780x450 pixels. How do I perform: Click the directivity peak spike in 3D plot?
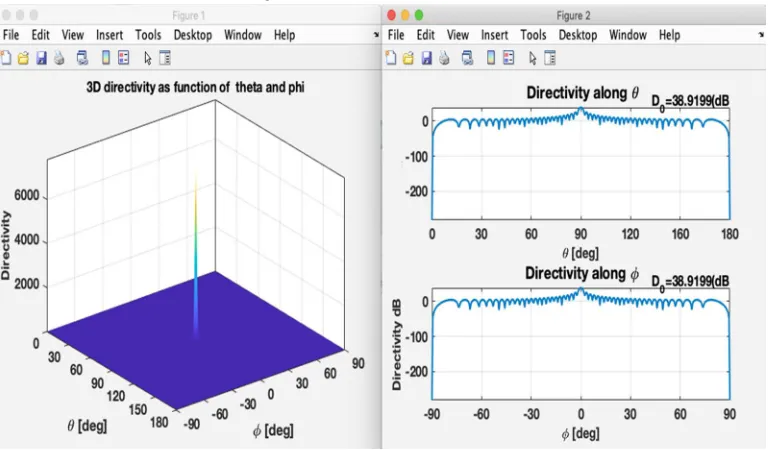coord(195,254)
